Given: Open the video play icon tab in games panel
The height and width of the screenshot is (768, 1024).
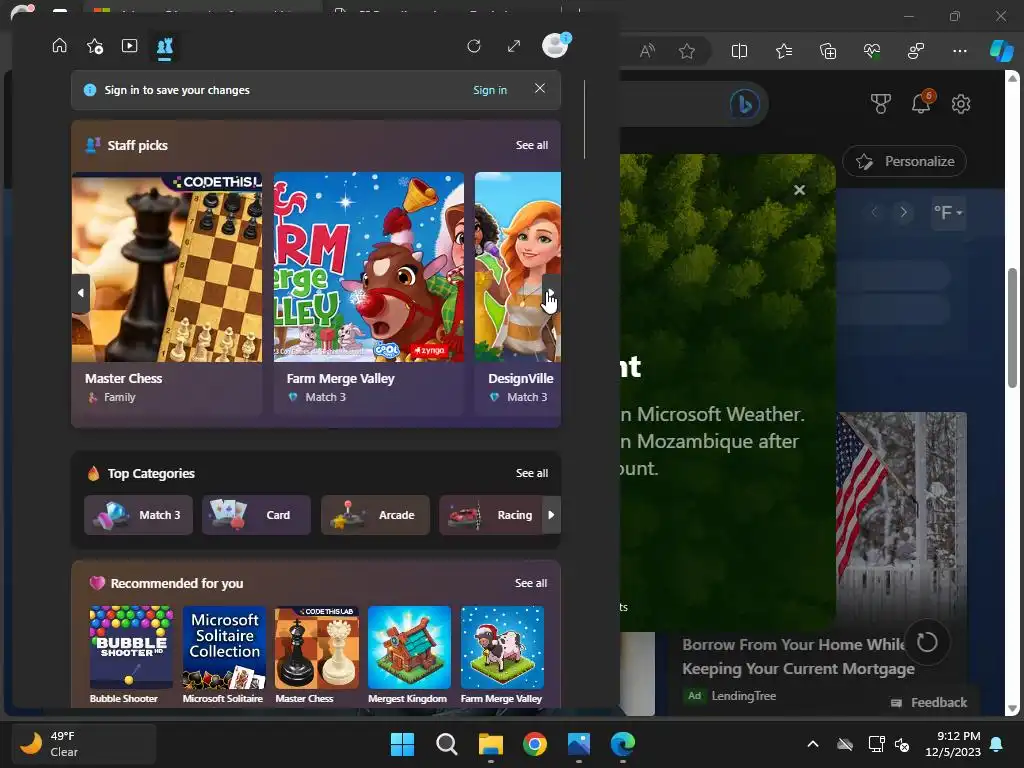Looking at the screenshot, I should (x=129, y=46).
